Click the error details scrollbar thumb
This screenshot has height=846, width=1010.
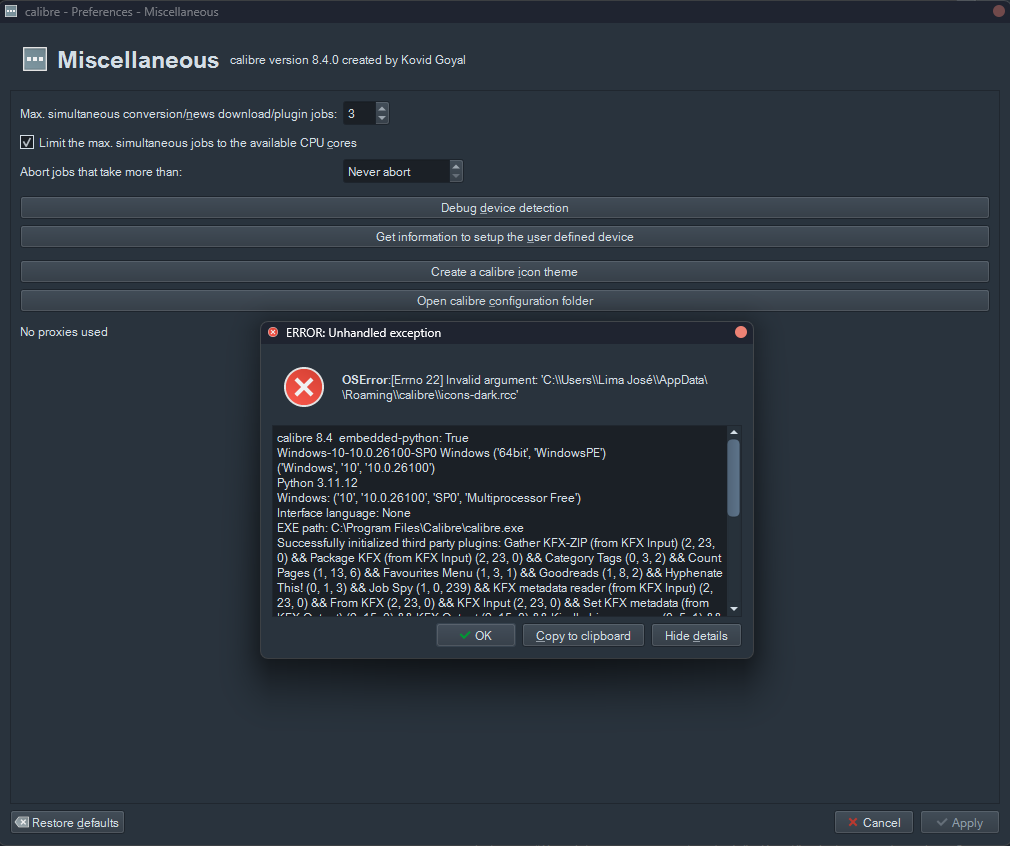(734, 477)
